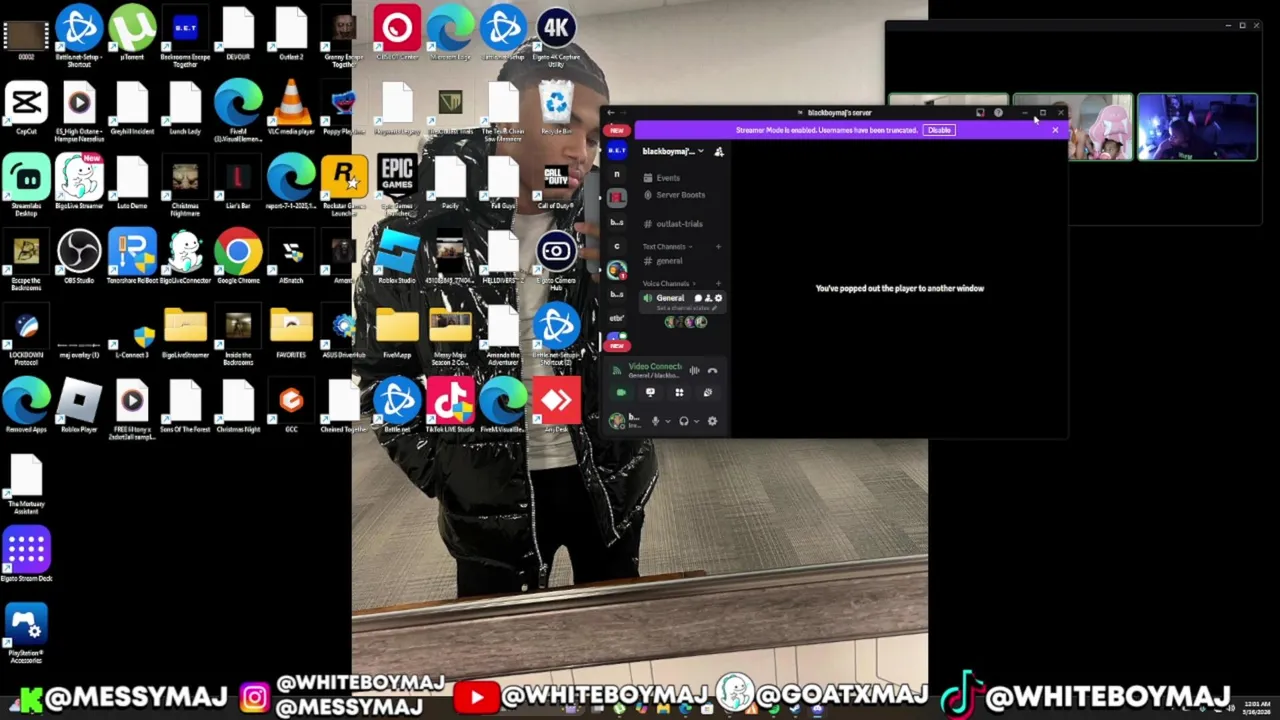Go back using Discord's back arrow
Screen dimensions: 1280x720
click(610, 113)
